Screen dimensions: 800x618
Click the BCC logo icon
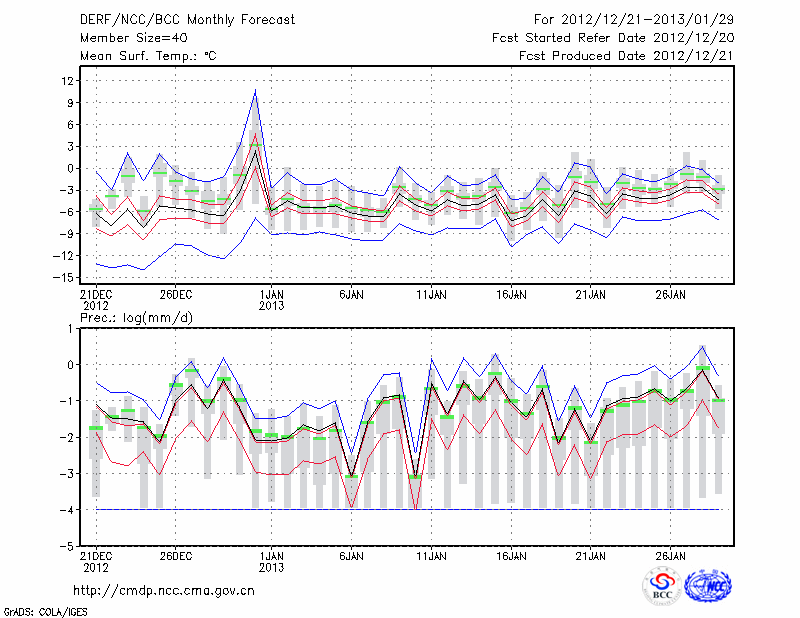click(x=662, y=586)
